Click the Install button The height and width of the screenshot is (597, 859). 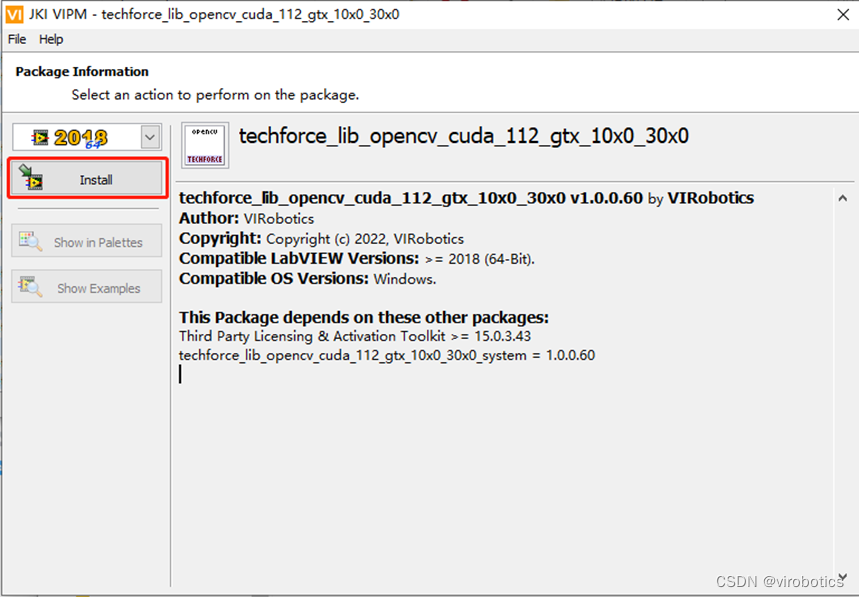[x=88, y=179]
